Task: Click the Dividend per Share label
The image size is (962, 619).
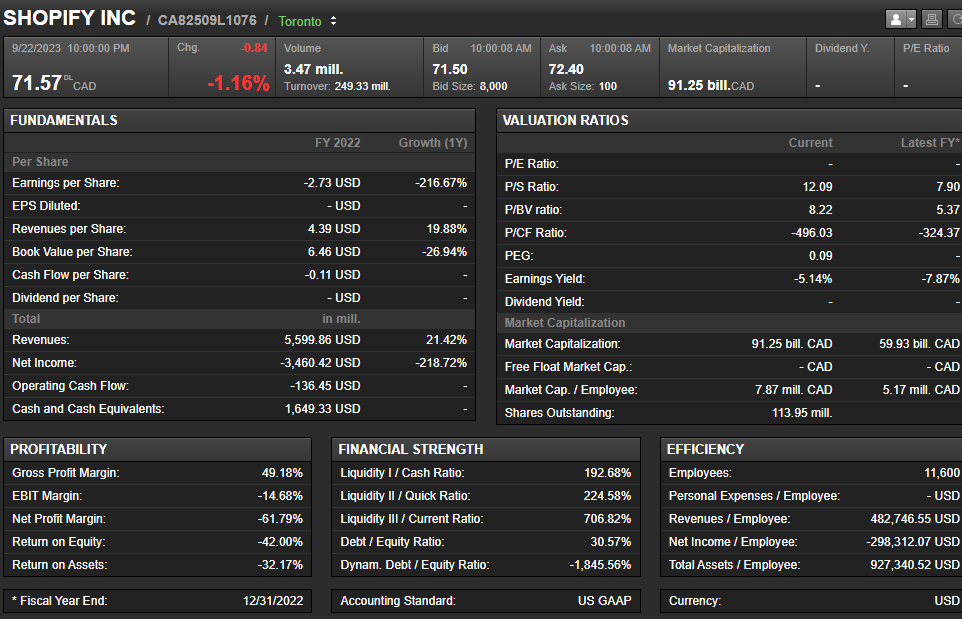Action: 65,298
